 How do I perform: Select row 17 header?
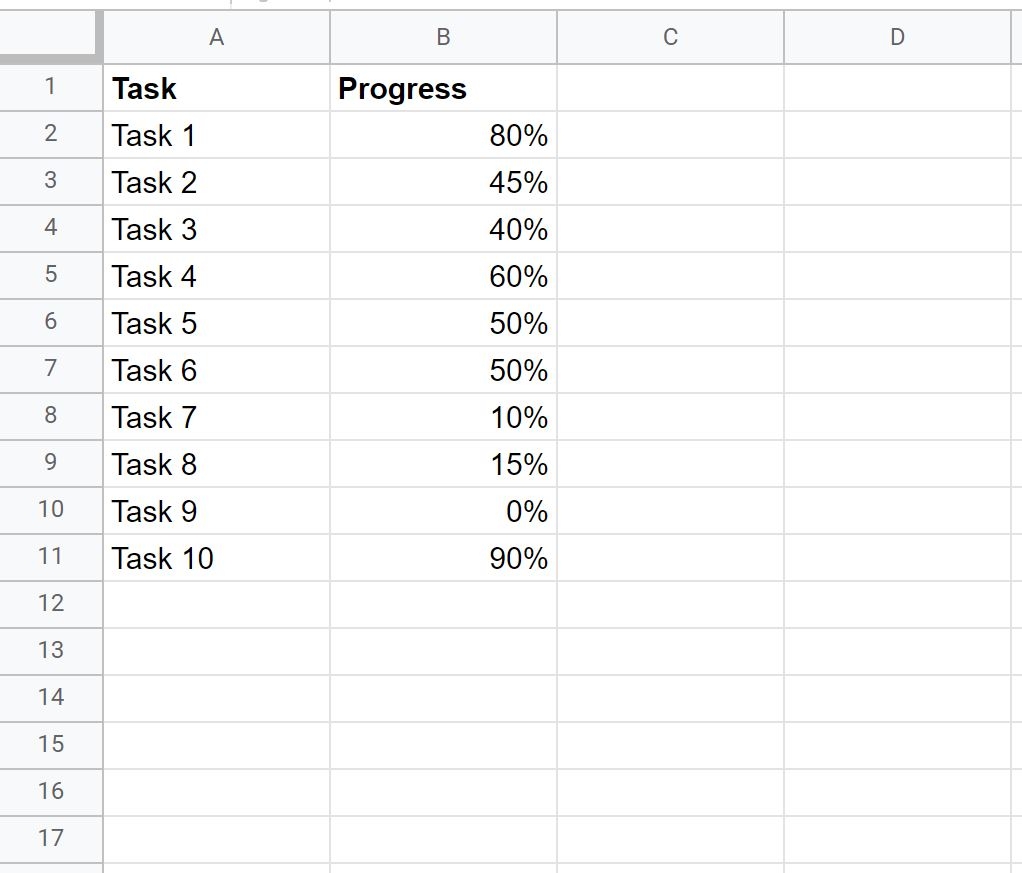(x=51, y=839)
